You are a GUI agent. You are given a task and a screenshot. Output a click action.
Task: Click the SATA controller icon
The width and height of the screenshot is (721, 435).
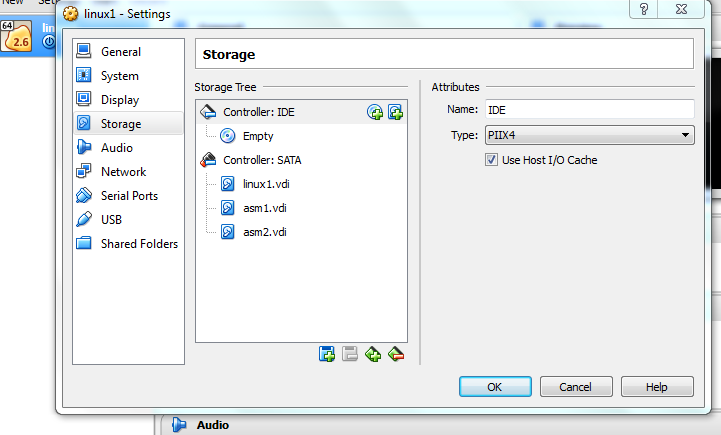click(x=208, y=160)
